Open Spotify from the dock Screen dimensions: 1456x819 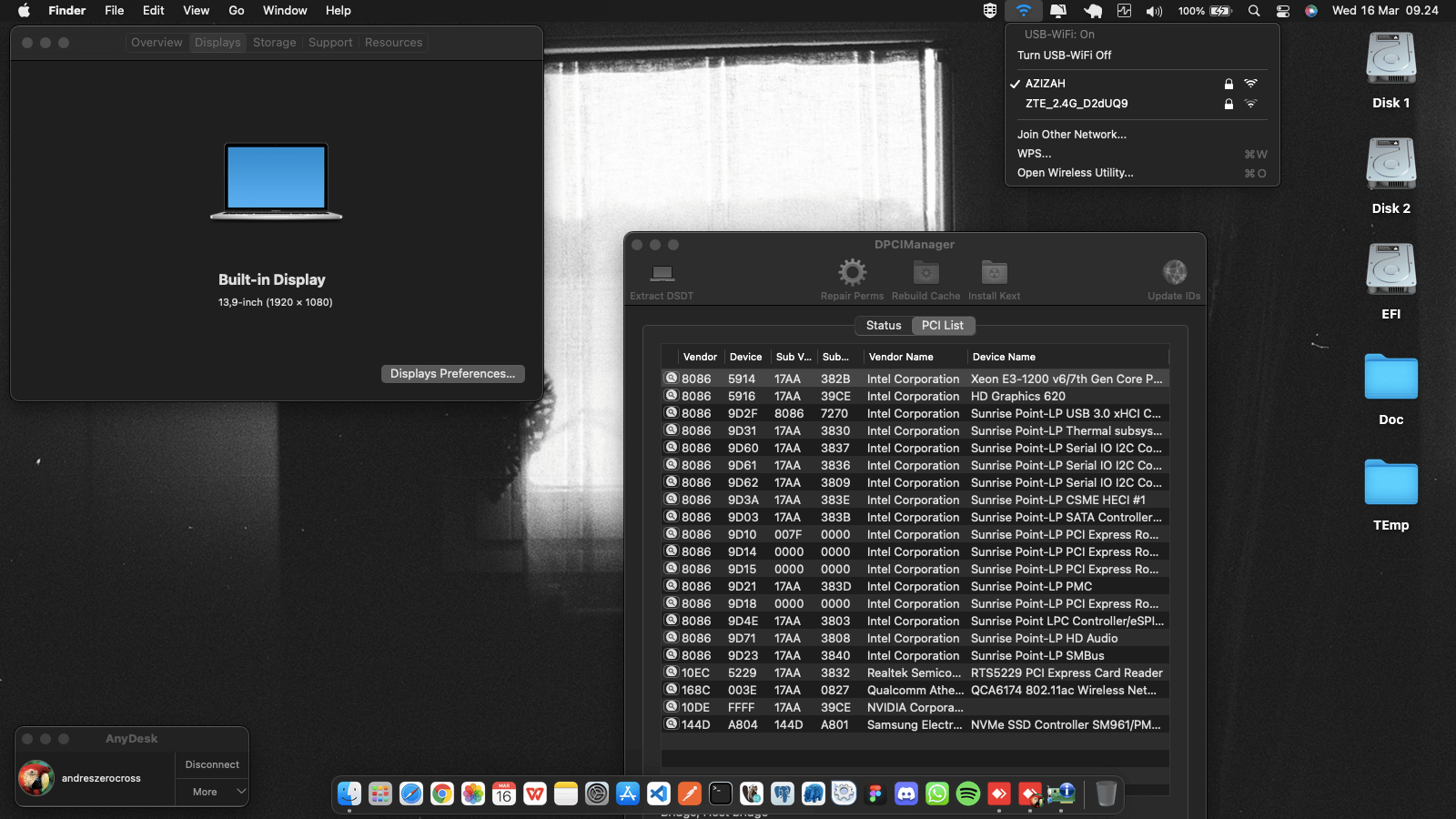coord(968,794)
